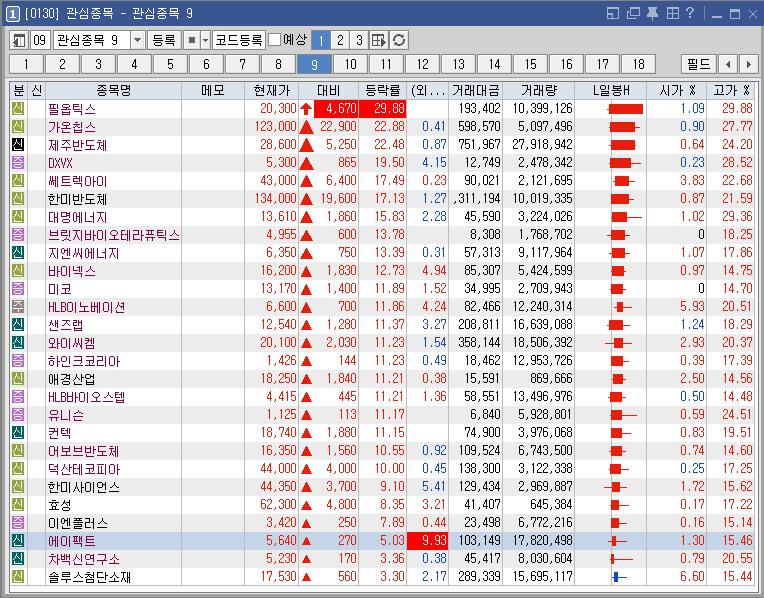Click the 등록 button
764x598 pixels.
164,40
